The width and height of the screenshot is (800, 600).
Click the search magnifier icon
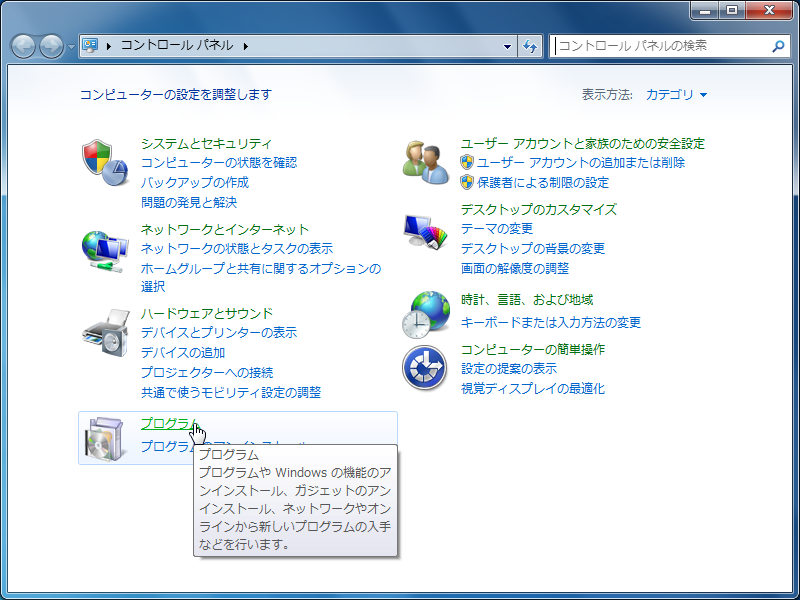coord(778,46)
